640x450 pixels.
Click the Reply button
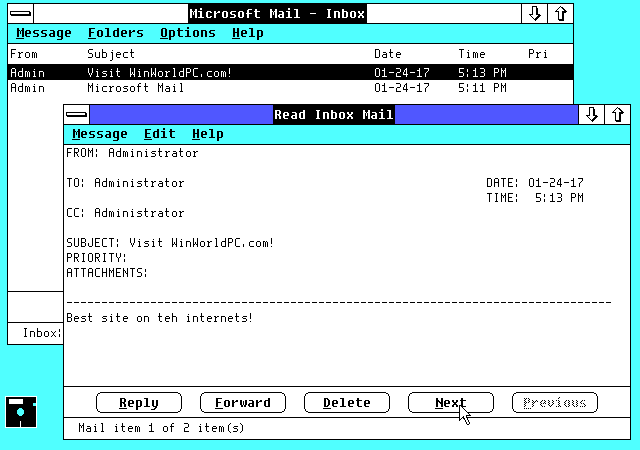tap(139, 403)
